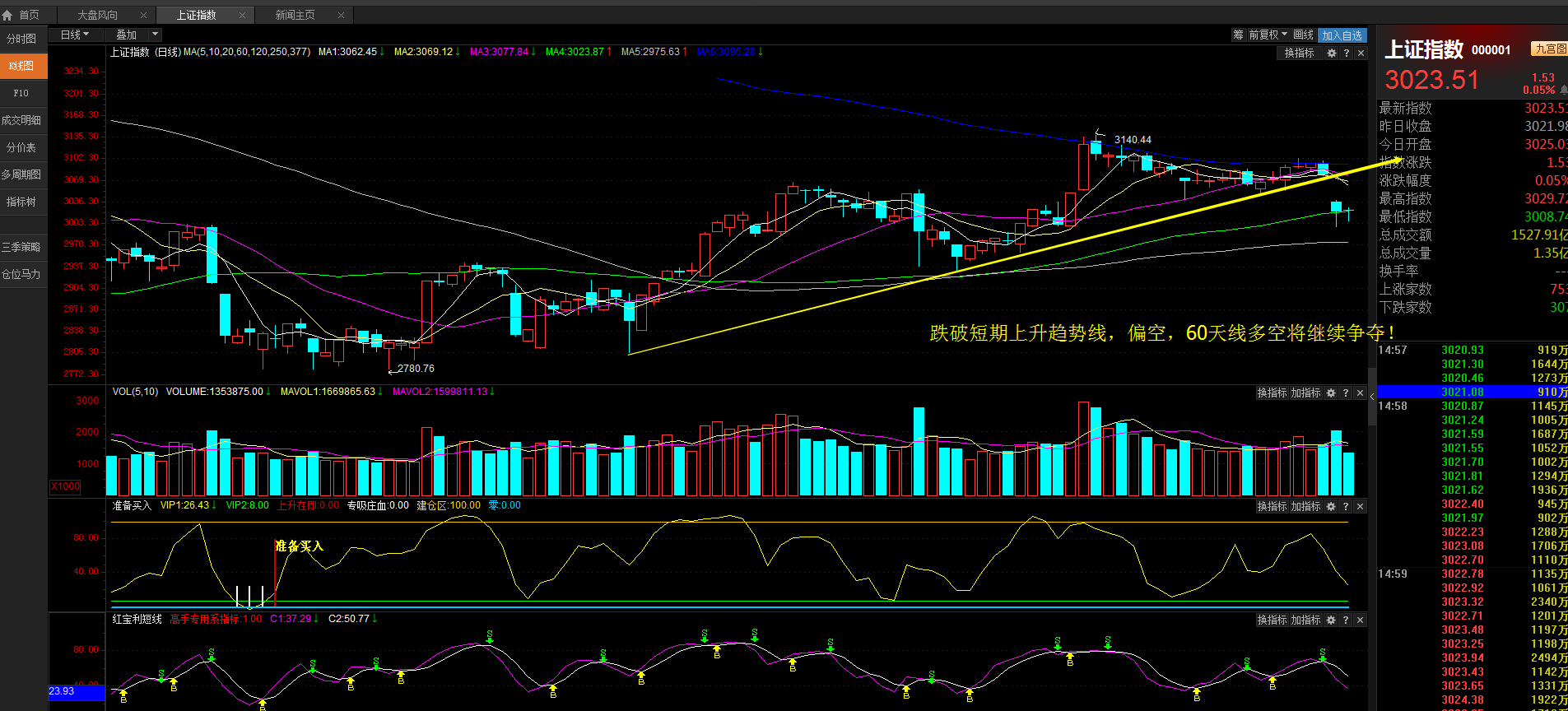
Task: Click 换指标 in the 红宝利短线 panel
Action: [1272, 620]
